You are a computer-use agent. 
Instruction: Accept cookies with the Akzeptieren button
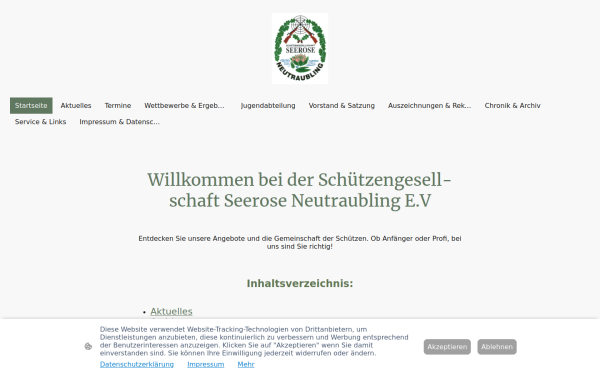coord(447,347)
